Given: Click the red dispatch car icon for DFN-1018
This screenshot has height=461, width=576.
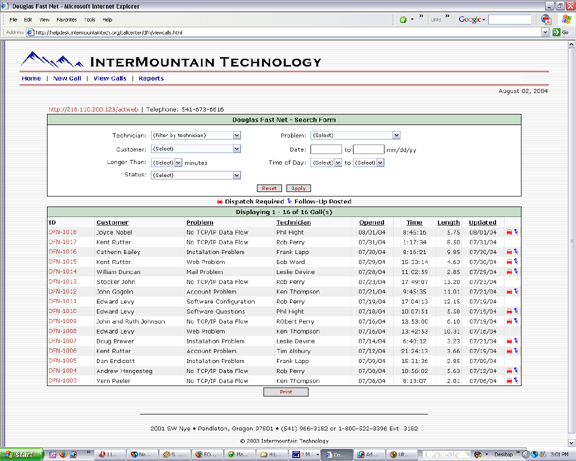Looking at the screenshot, I should [509, 232].
